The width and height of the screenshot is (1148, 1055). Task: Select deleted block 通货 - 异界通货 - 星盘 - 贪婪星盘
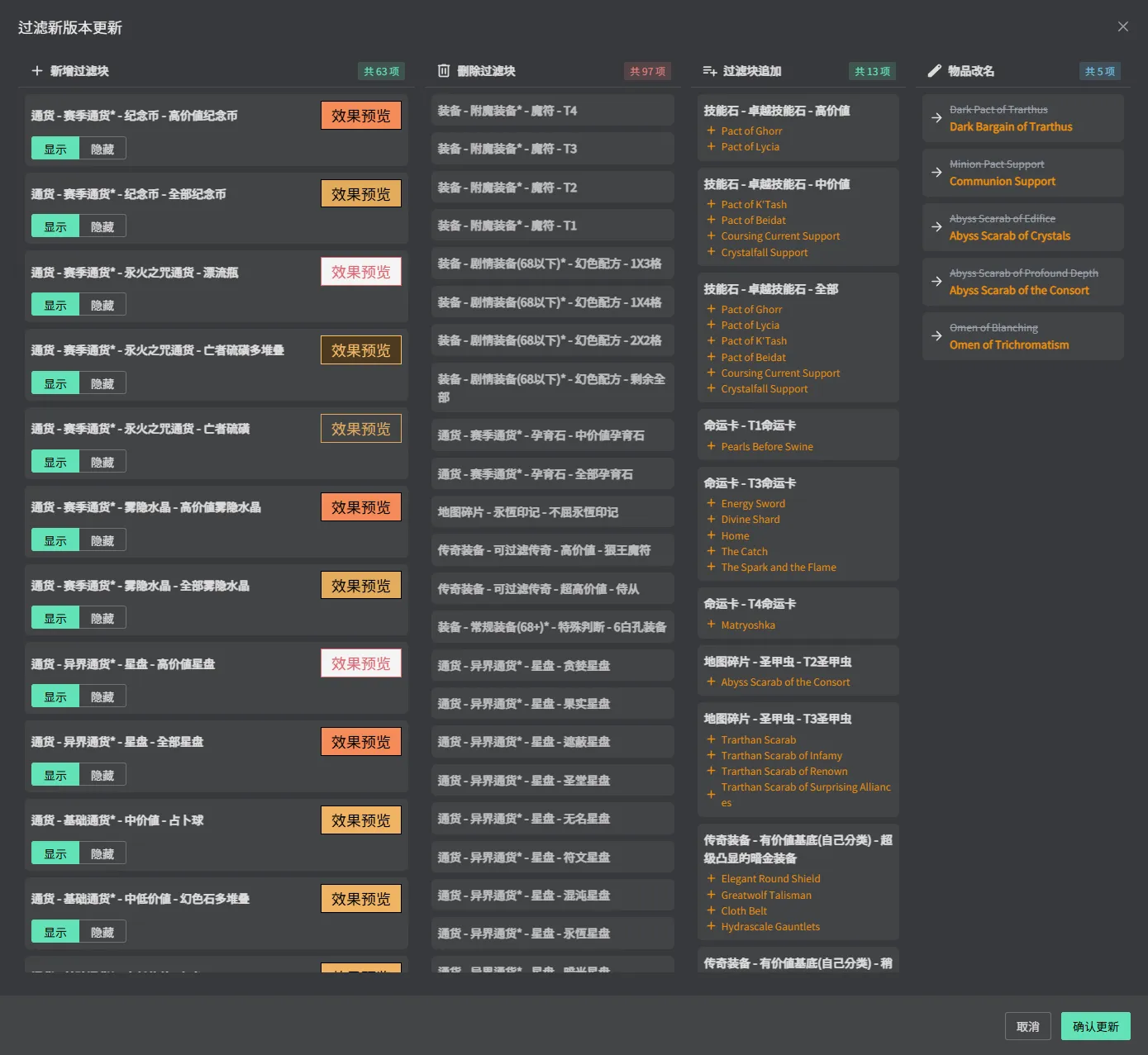(x=553, y=666)
